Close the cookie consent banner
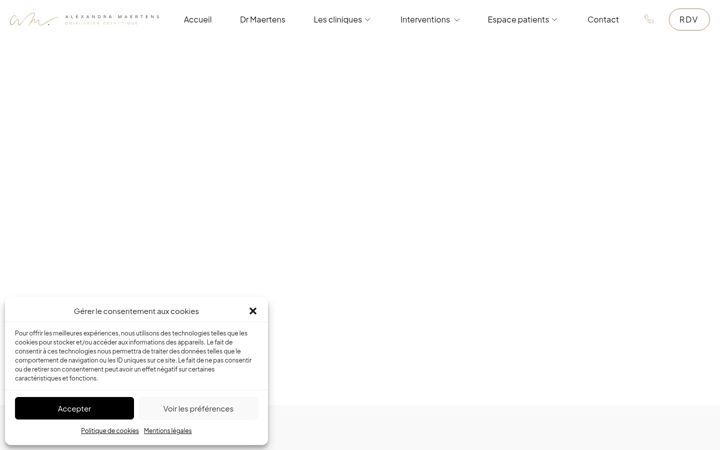 point(253,311)
